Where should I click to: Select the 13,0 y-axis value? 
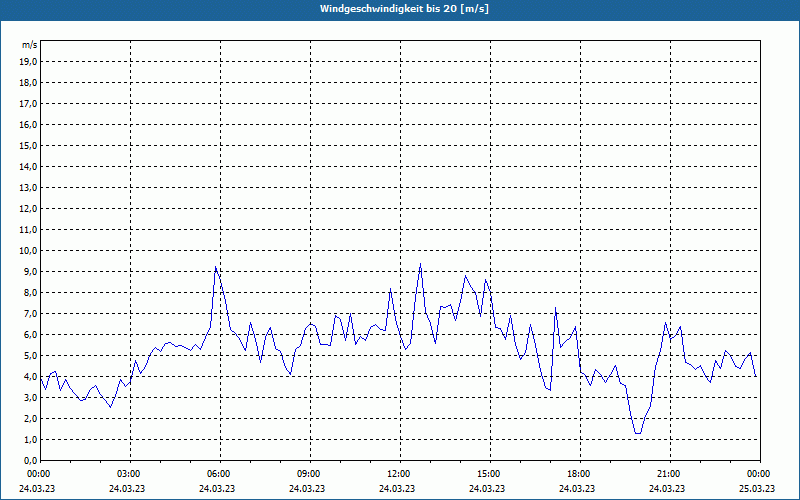[28, 187]
